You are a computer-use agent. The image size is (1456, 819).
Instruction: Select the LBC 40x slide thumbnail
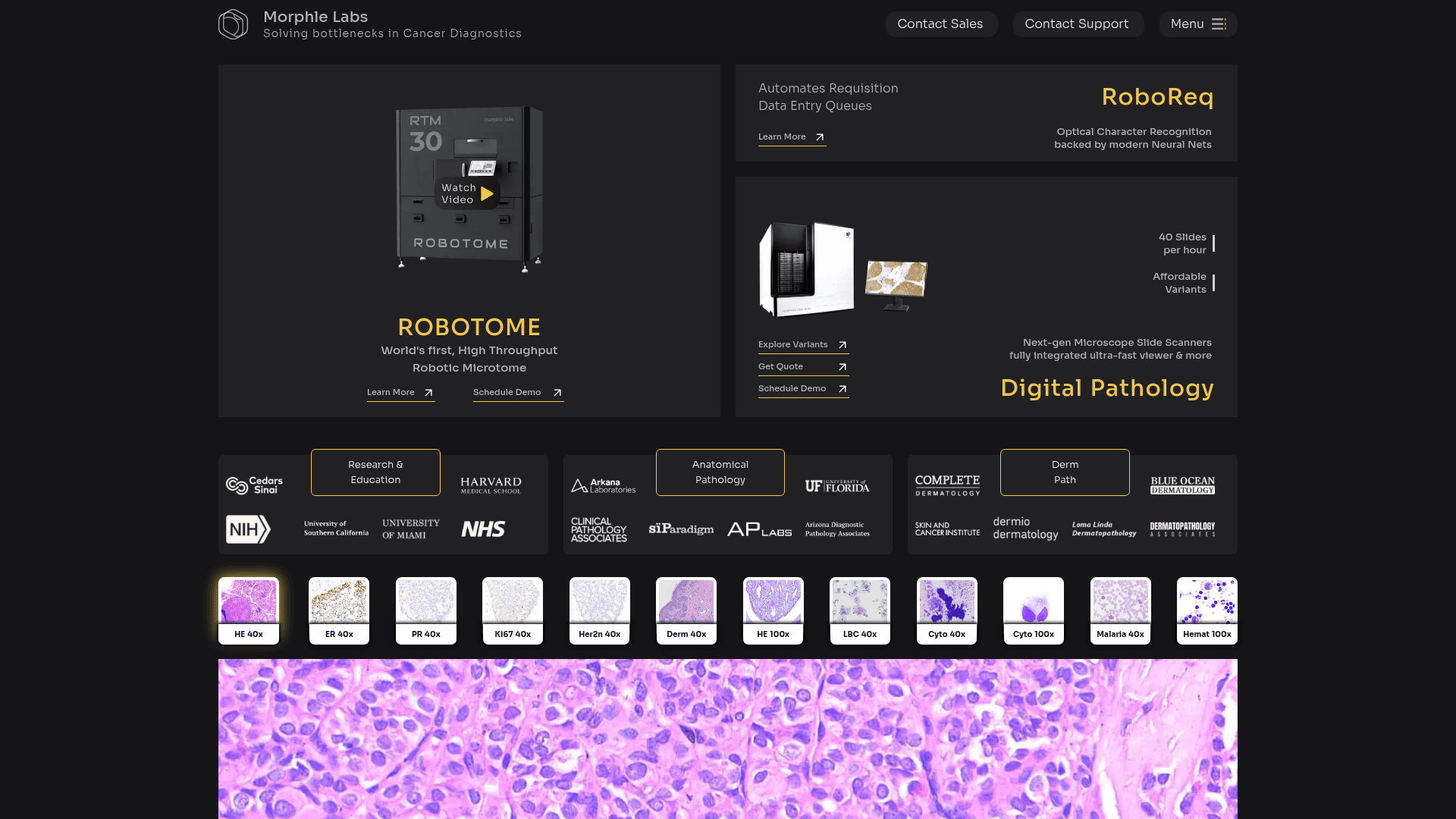click(x=860, y=611)
